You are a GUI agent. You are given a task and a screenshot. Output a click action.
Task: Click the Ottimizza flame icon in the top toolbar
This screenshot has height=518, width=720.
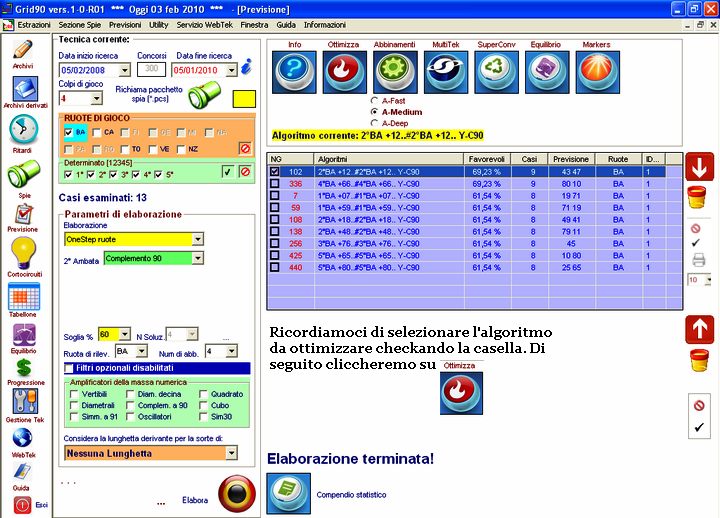click(342, 73)
